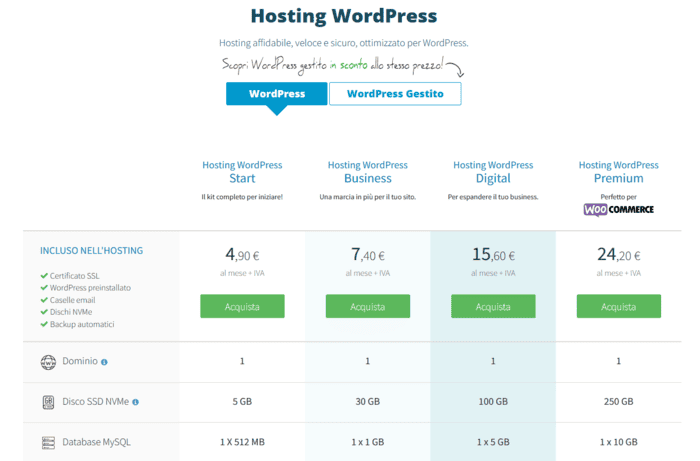700x461 pixels.
Task: Open the Hosting WordPress Premium plan title
Action: 618,172
